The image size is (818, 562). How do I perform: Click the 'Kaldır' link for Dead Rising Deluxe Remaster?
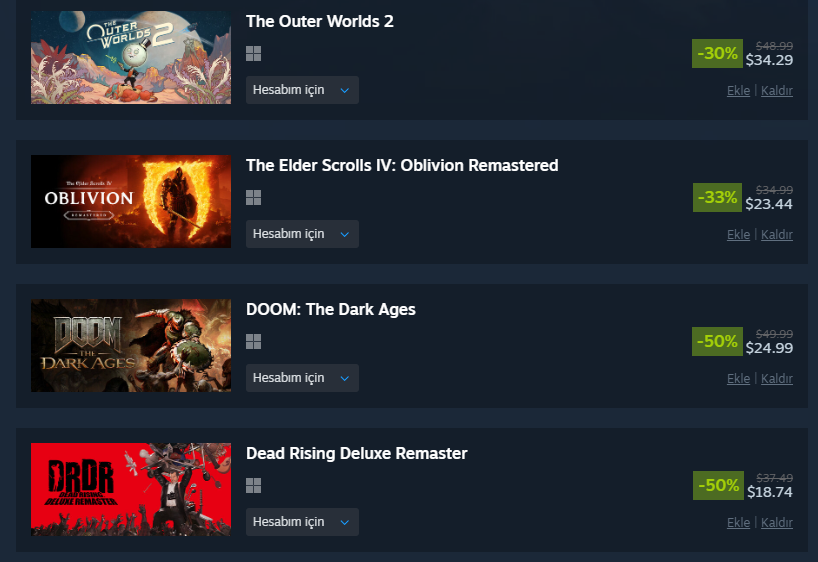coord(777,523)
